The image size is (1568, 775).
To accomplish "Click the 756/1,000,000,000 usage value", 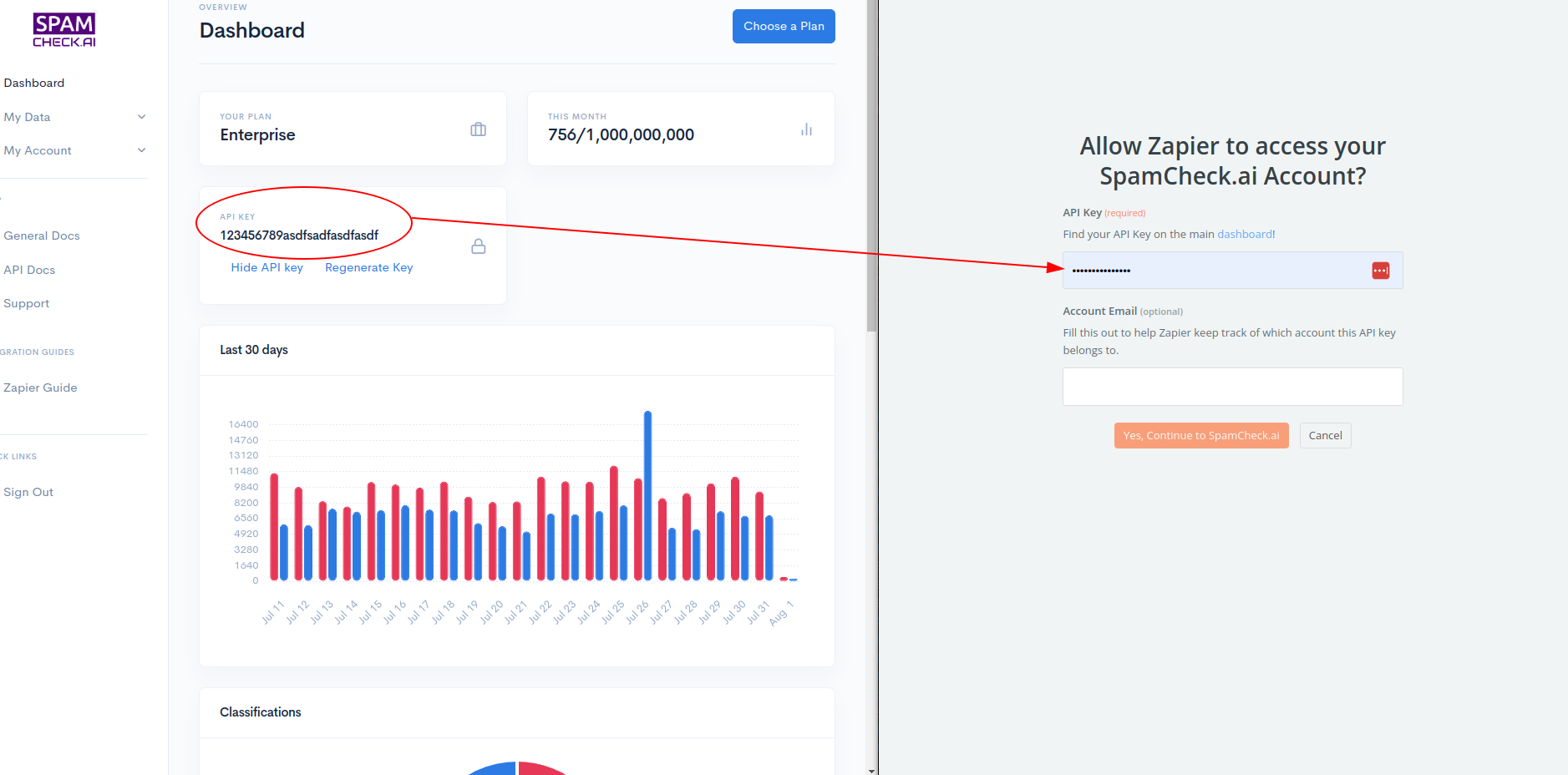I will 621,134.
